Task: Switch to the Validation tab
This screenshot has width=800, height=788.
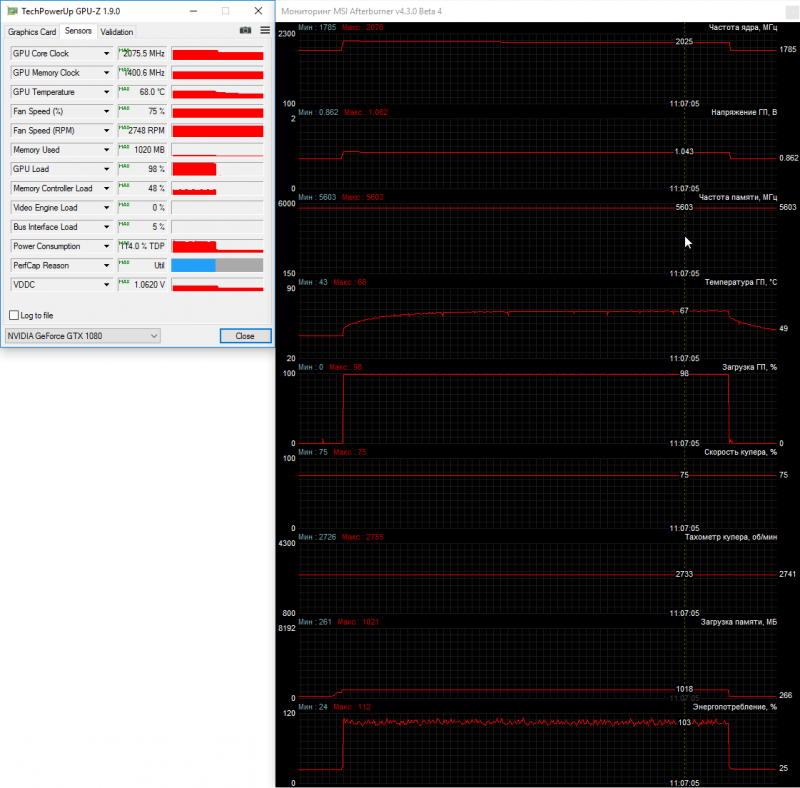Action: 116,32
